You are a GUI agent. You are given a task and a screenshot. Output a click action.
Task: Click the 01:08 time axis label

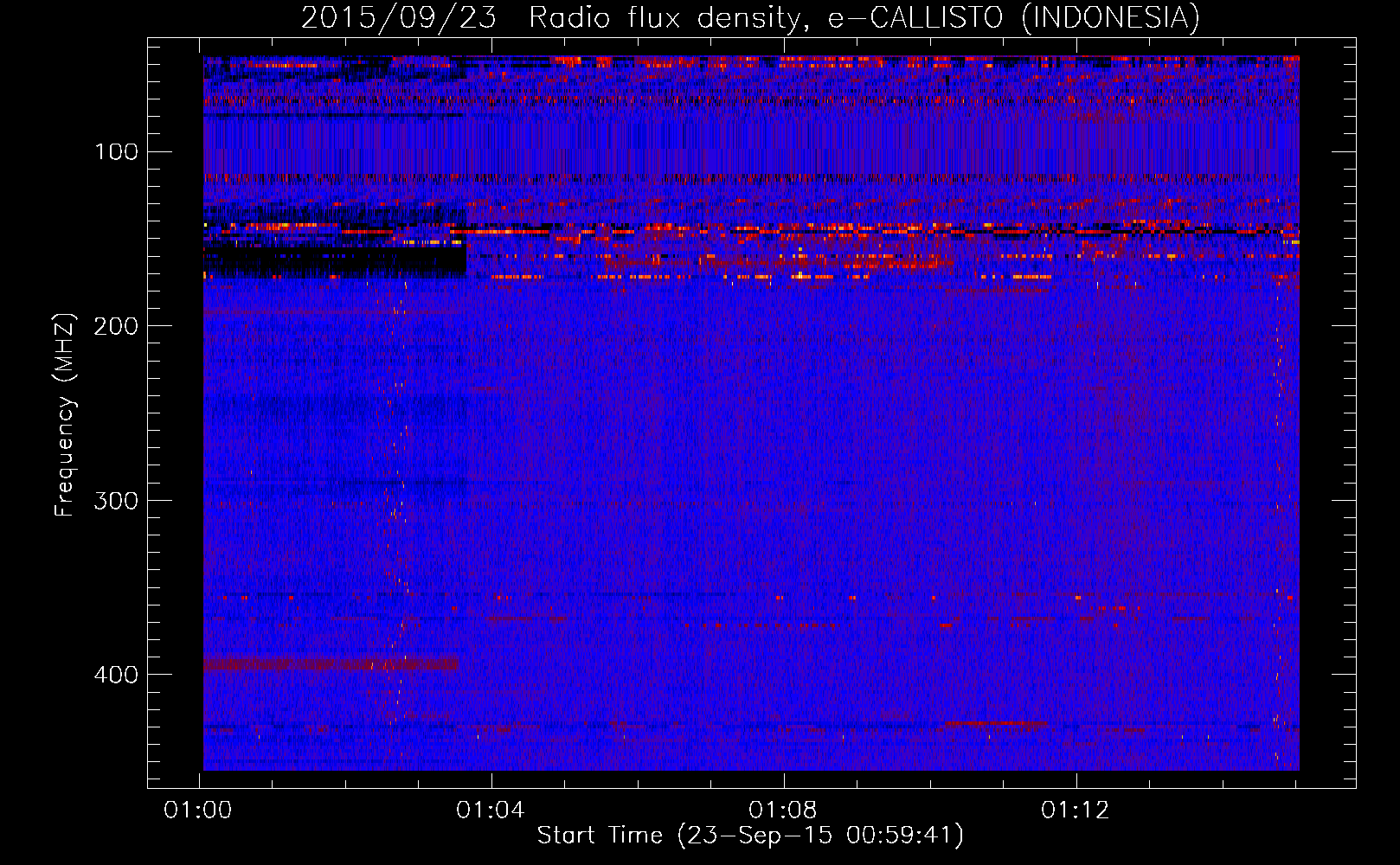(x=783, y=811)
